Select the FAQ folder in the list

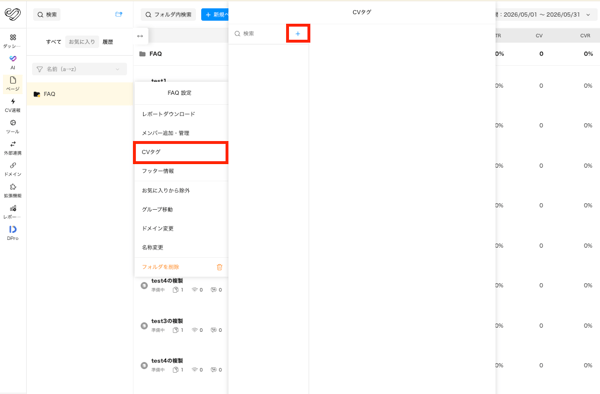(x=80, y=94)
